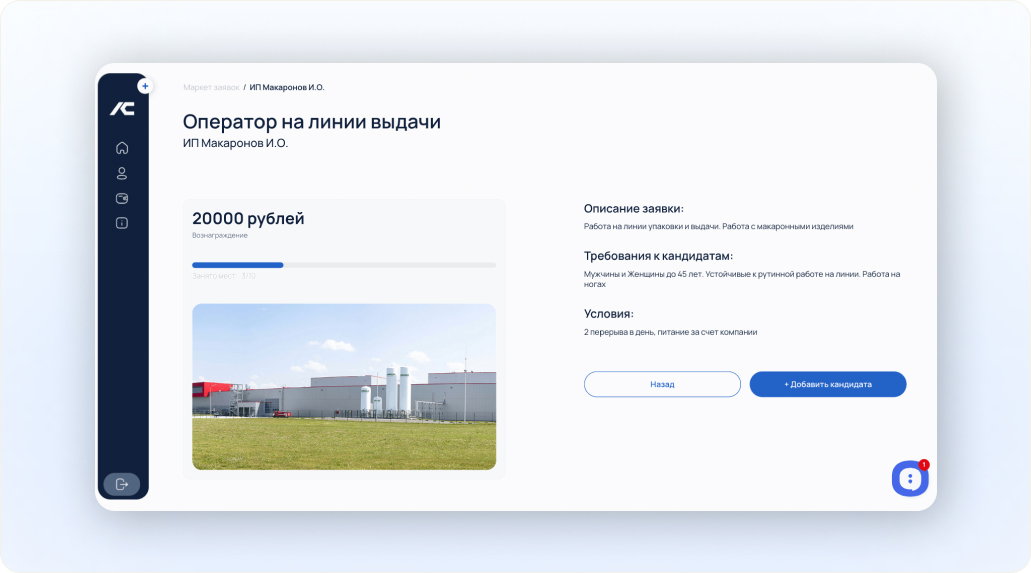Expand the sidebar with the plus button

[145, 86]
